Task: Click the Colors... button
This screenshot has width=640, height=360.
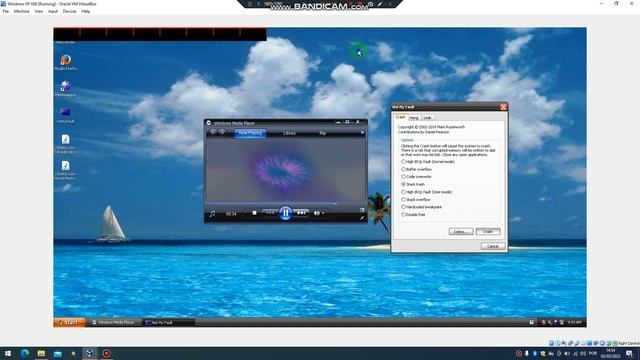Action: pyautogui.click(x=461, y=231)
